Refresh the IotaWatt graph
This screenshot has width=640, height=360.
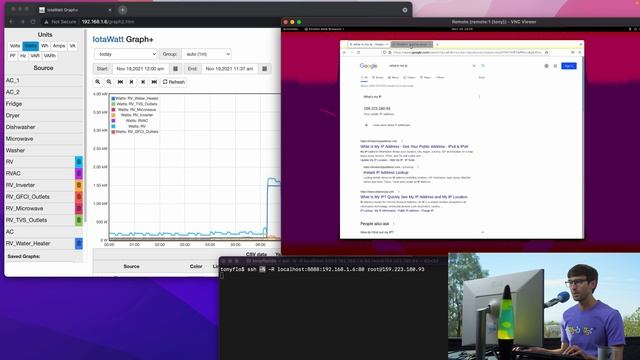pos(174,82)
